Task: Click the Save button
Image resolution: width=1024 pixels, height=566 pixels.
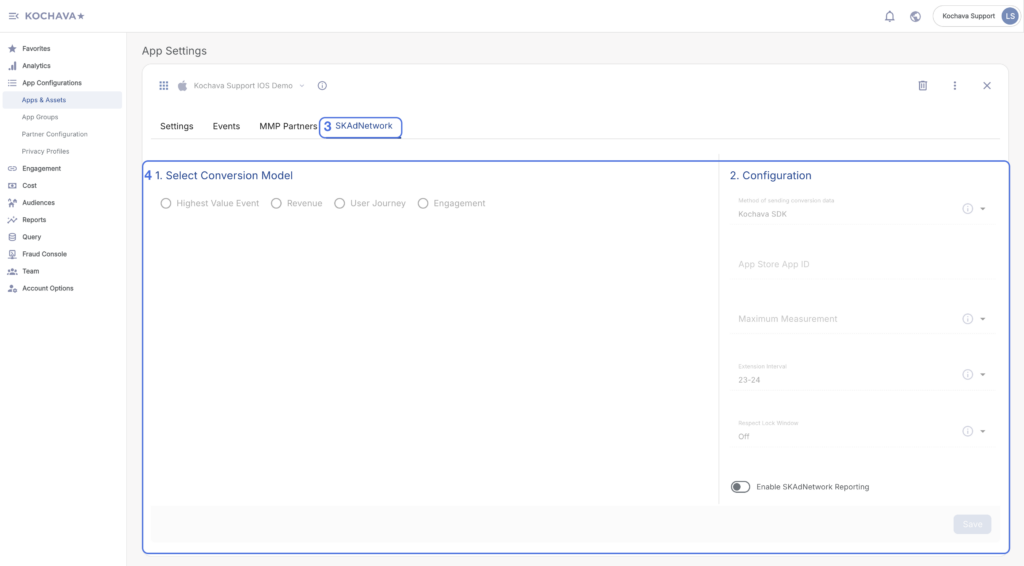Action: (971, 524)
